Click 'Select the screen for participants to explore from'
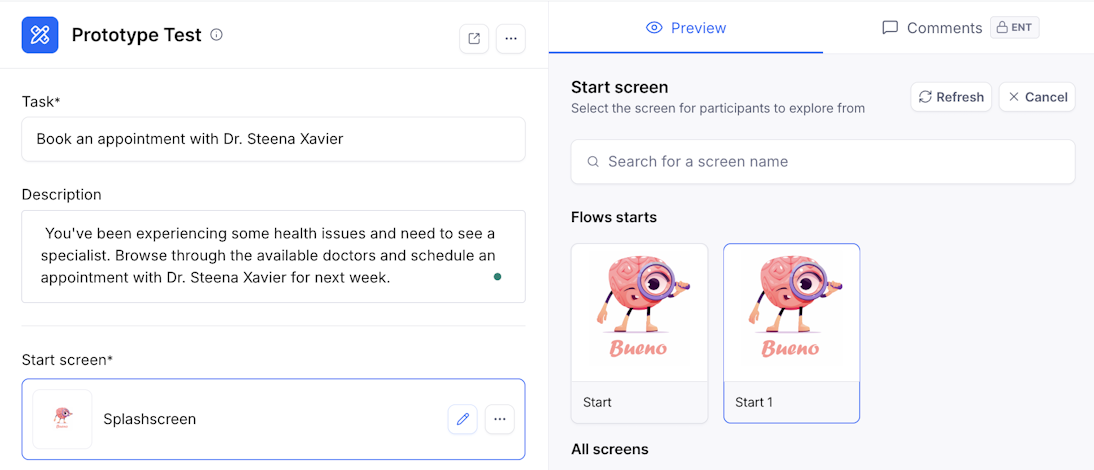This screenshot has height=470, width=1094. (718, 109)
